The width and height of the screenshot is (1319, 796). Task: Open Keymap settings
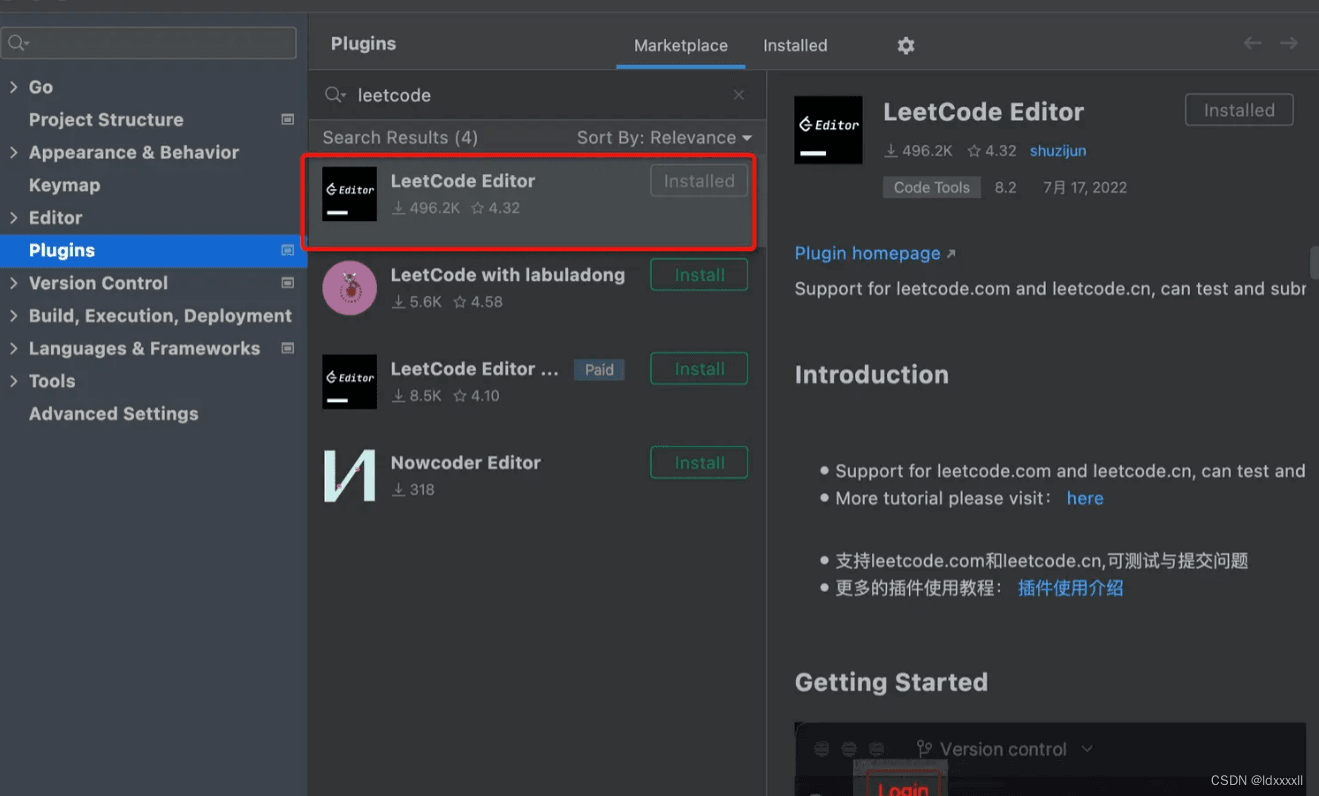64,185
